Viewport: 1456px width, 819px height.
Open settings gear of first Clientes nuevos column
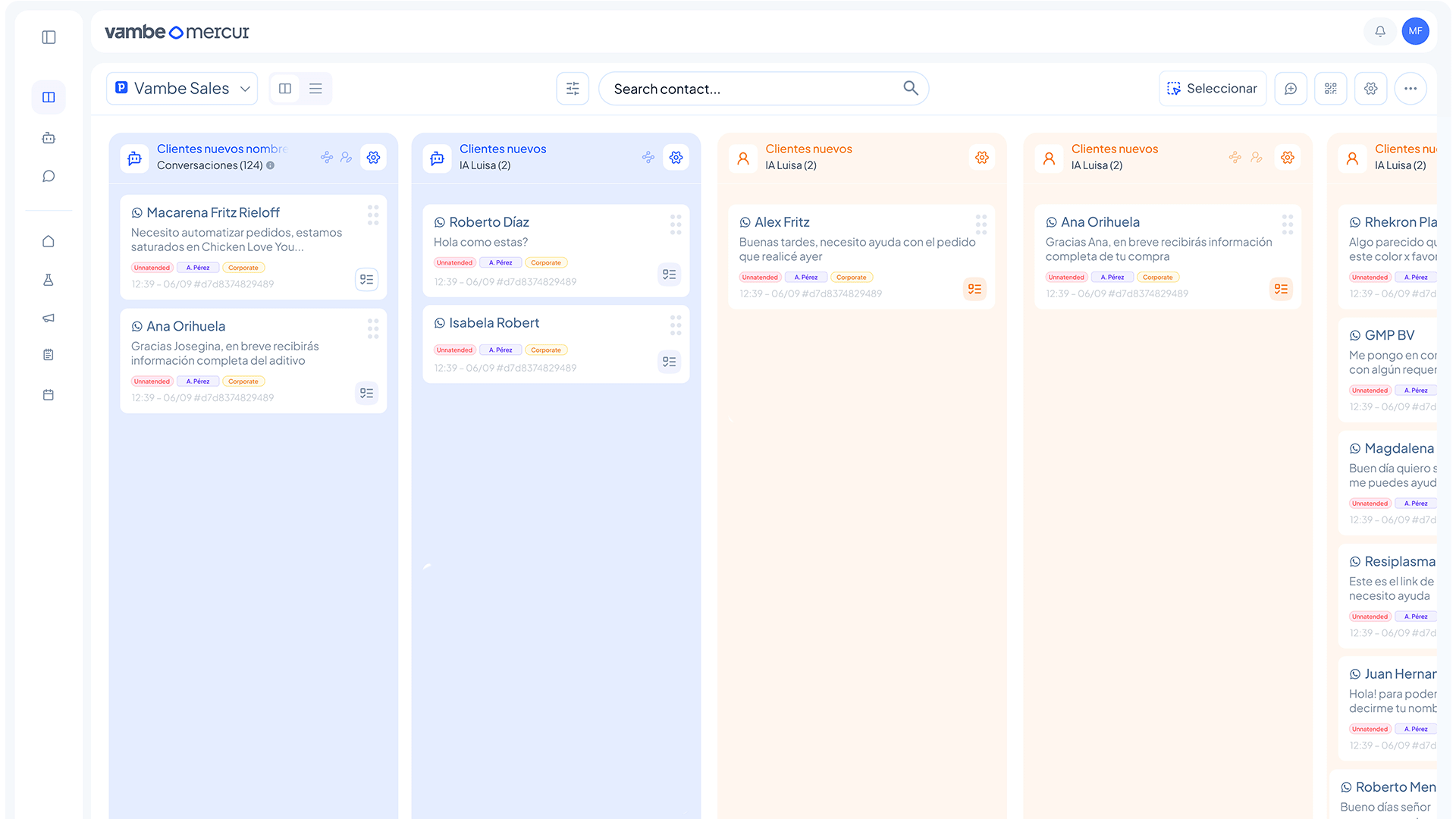(373, 157)
